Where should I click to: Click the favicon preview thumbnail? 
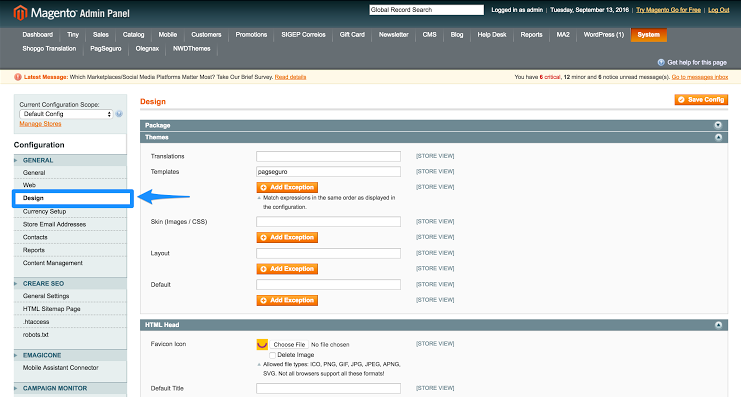point(262,344)
